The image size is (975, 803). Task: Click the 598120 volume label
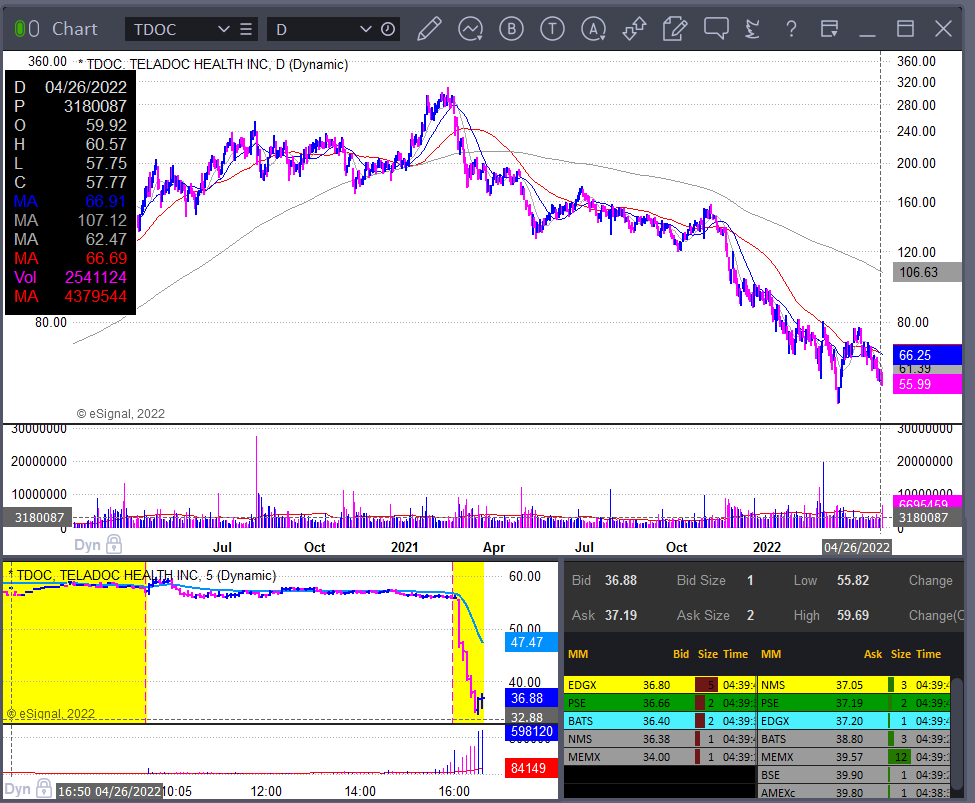(x=530, y=731)
